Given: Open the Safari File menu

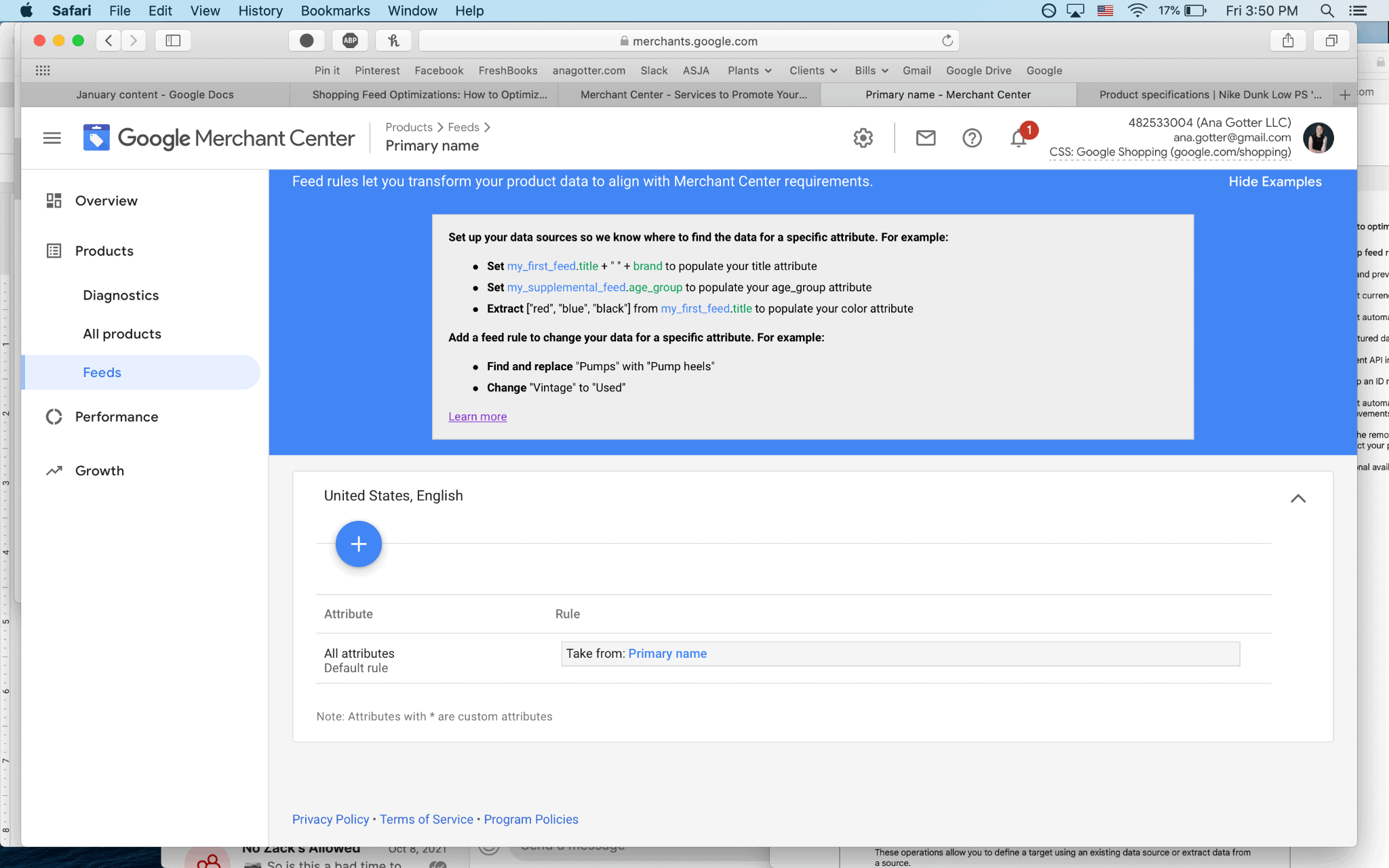Looking at the screenshot, I should coord(119,11).
